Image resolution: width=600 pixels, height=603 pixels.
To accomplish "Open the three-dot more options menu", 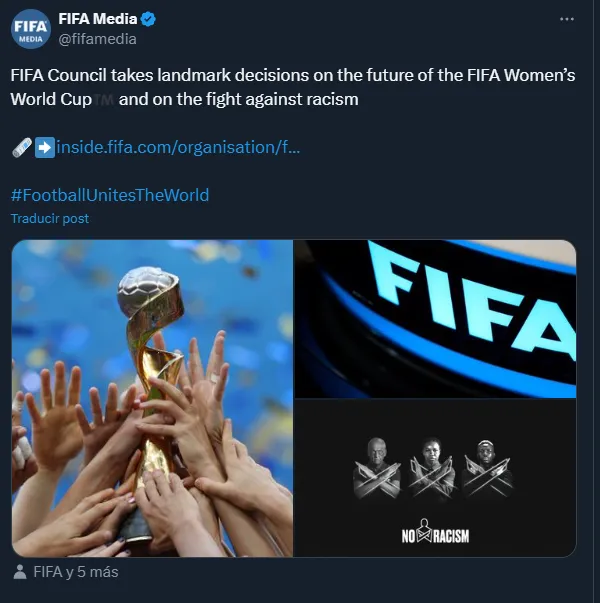I will 568,19.
